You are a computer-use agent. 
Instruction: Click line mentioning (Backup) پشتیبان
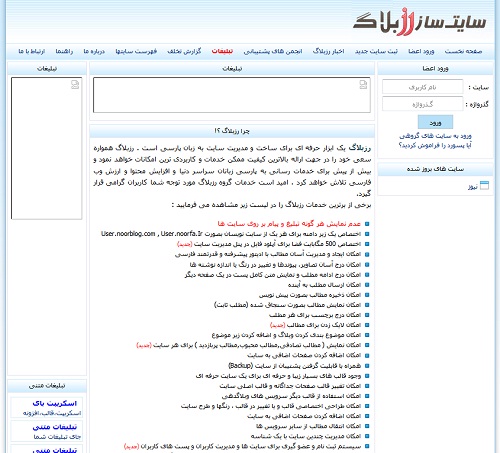click(295, 366)
